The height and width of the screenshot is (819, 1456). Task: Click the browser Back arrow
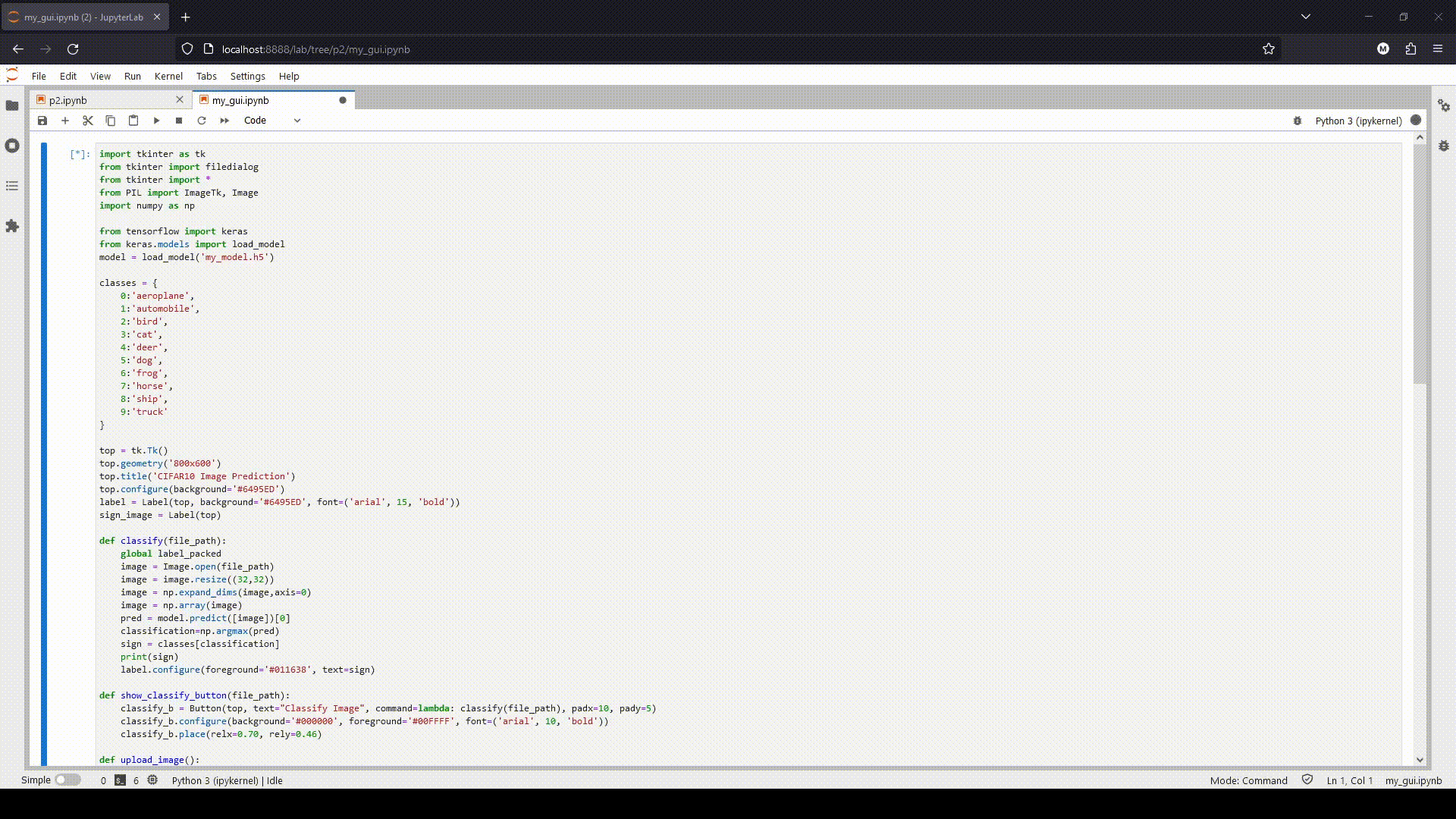coord(18,49)
